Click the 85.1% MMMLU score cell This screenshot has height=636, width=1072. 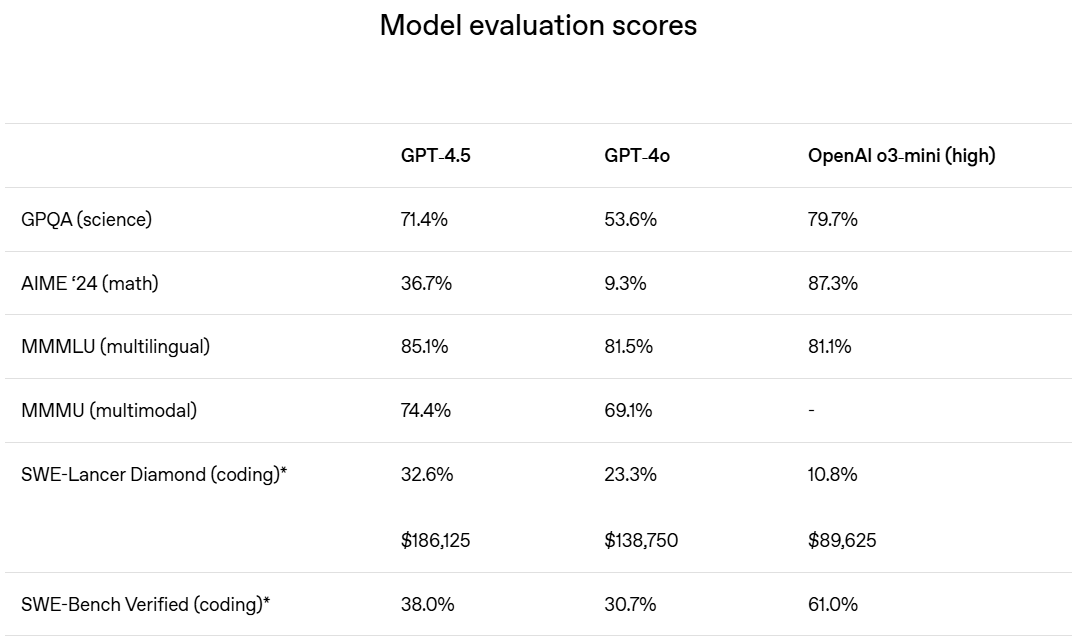[425, 347]
